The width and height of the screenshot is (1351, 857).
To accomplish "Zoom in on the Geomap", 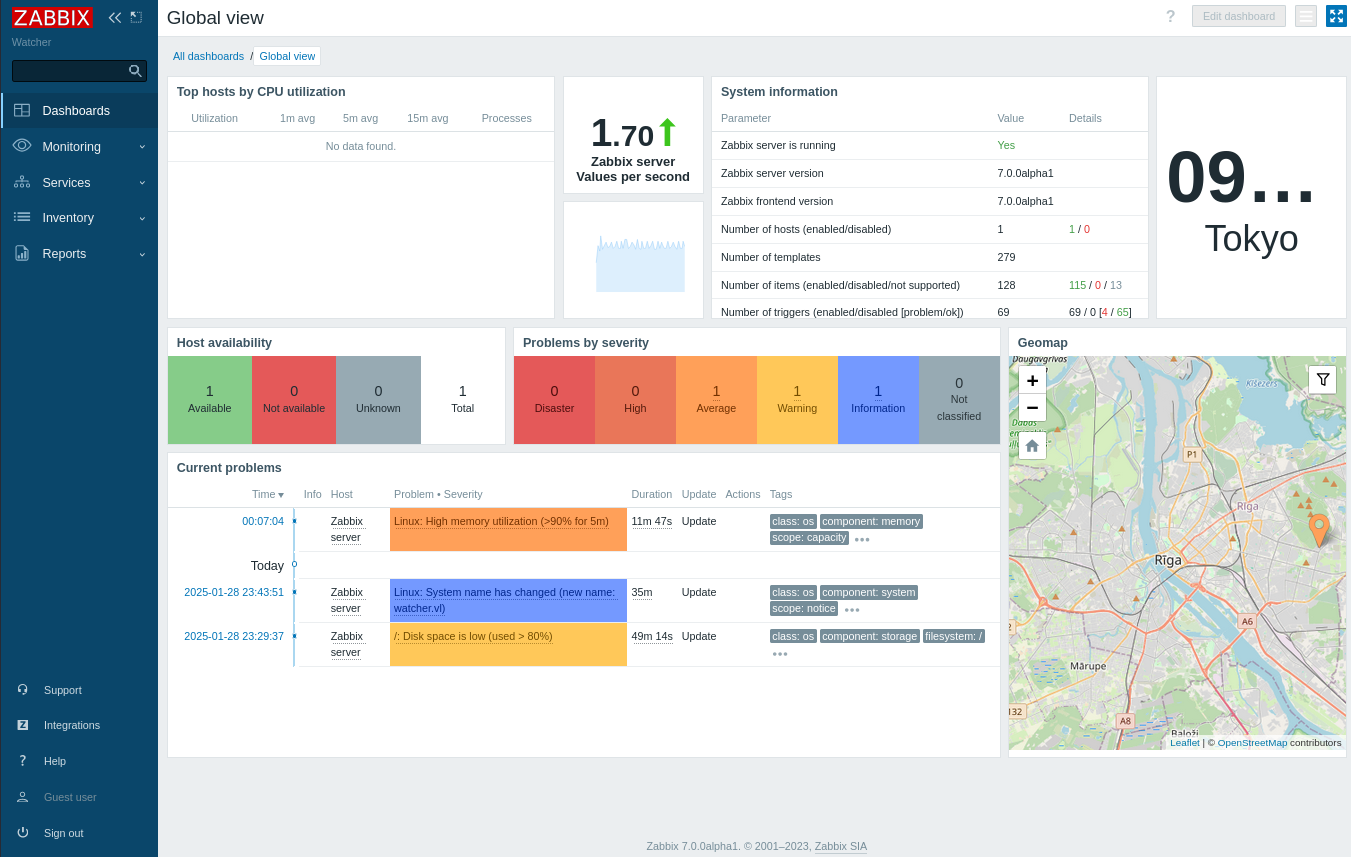I will tap(1032, 380).
